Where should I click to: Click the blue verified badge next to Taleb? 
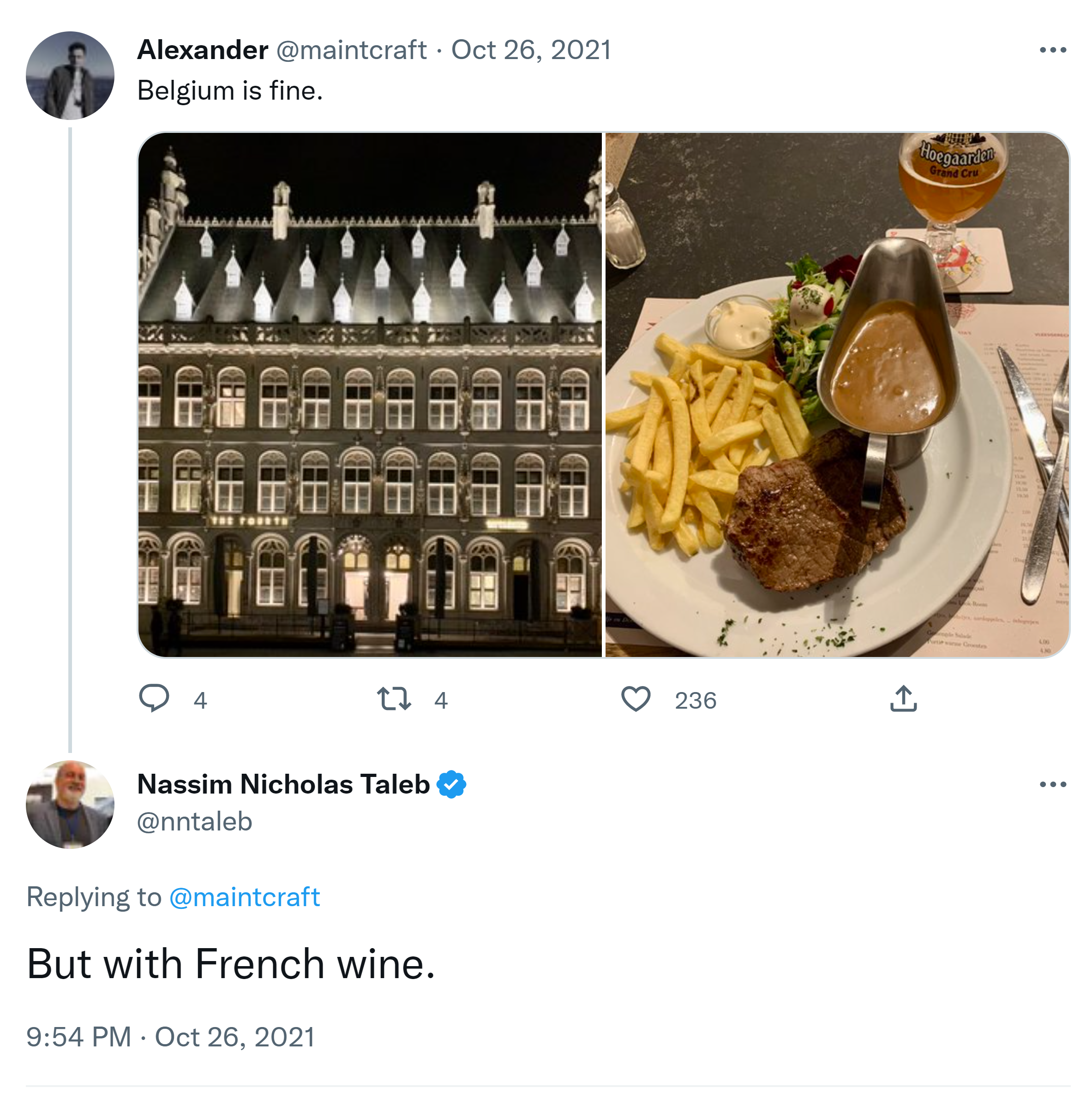pos(451,784)
